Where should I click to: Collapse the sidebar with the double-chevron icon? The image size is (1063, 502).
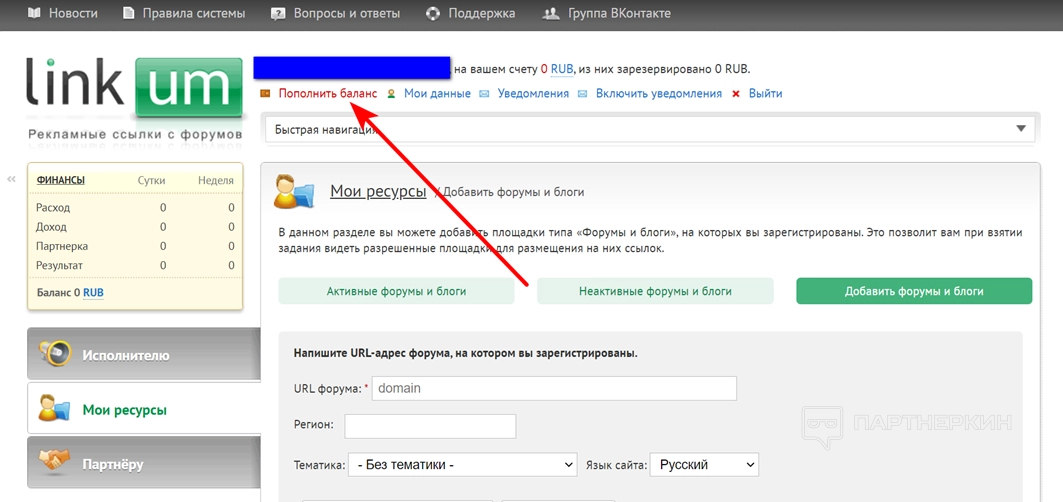[11, 179]
